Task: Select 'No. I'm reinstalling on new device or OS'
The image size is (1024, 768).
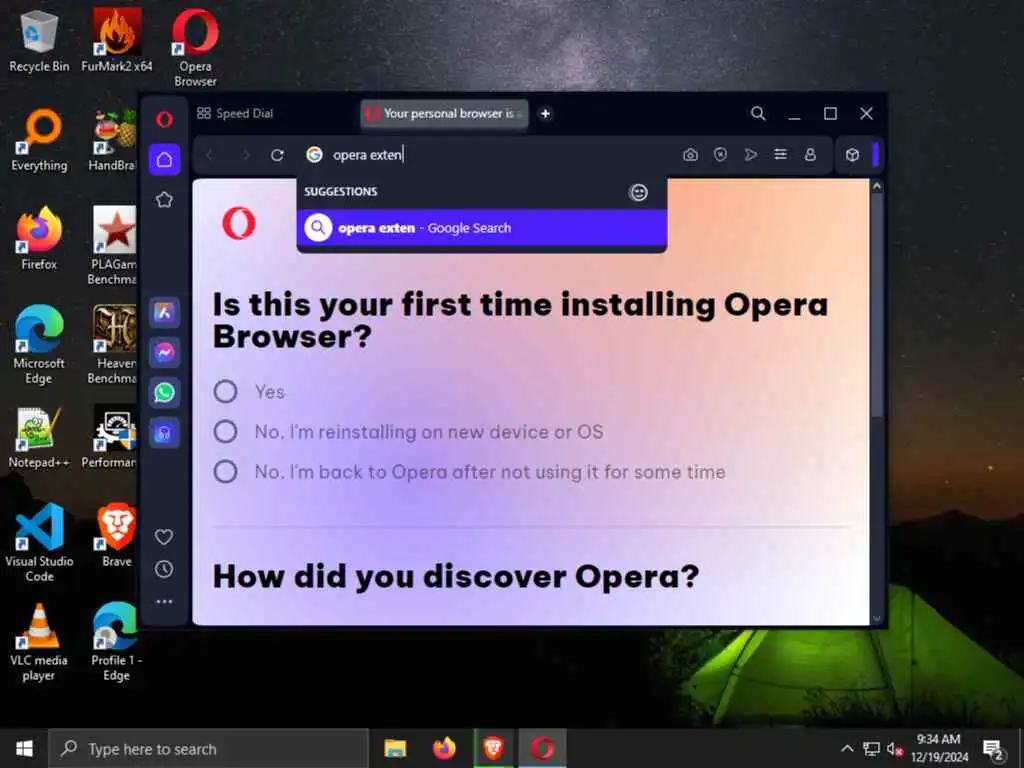Action: coord(225,432)
